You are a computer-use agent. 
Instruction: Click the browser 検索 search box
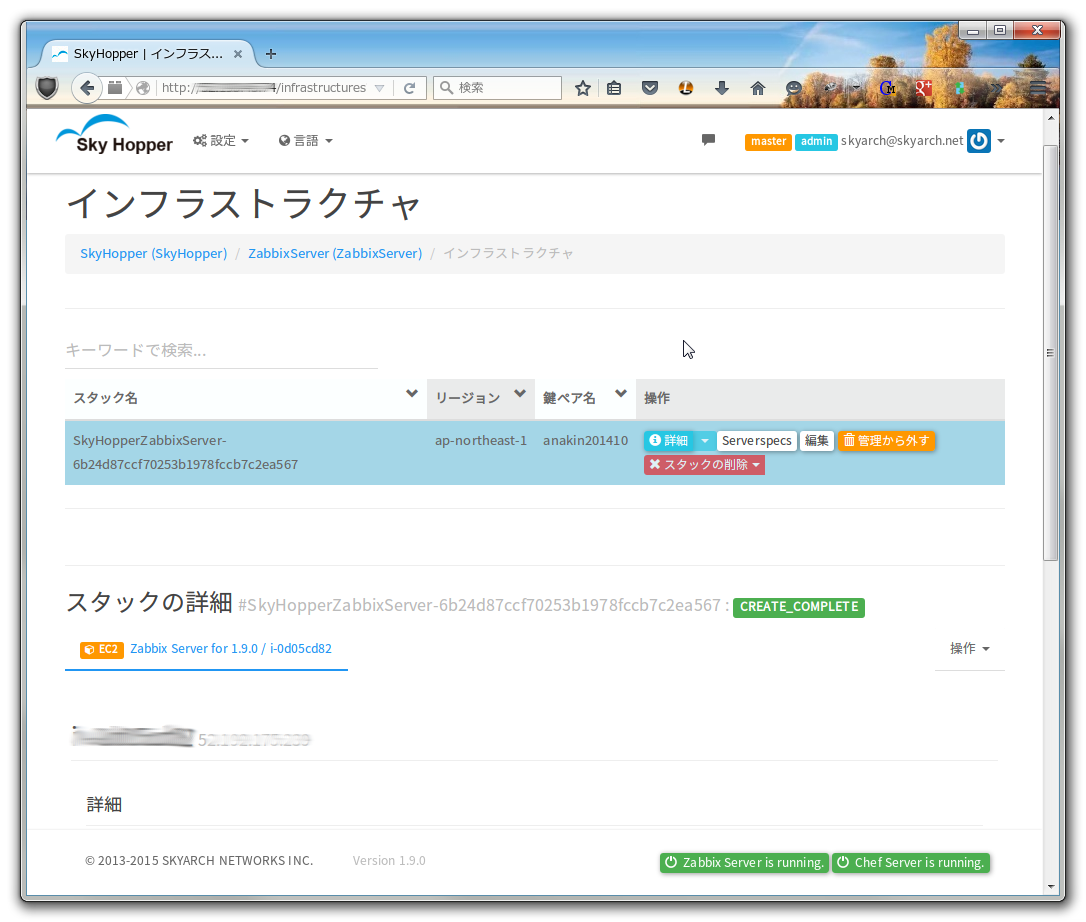coord(497,88)
